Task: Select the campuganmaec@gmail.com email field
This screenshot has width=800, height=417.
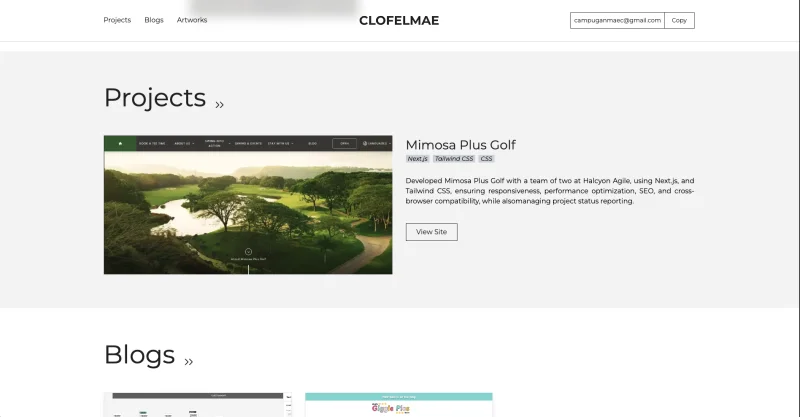Action: click(x=617, y=20)
